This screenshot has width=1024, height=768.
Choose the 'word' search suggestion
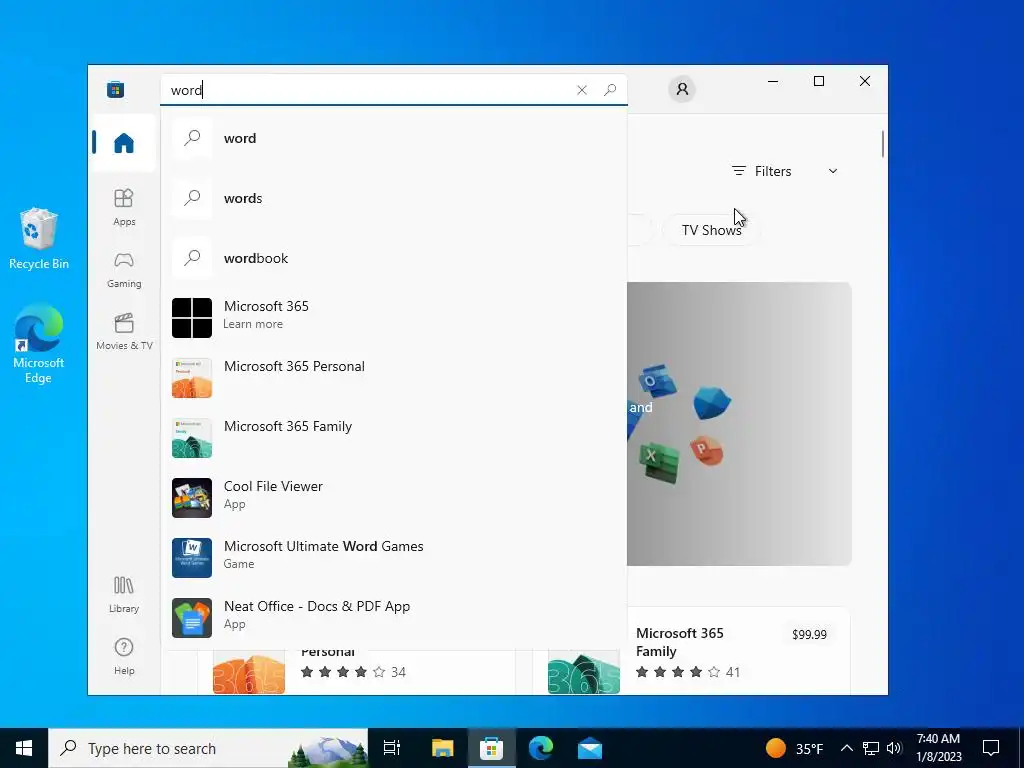click(394, 138)
